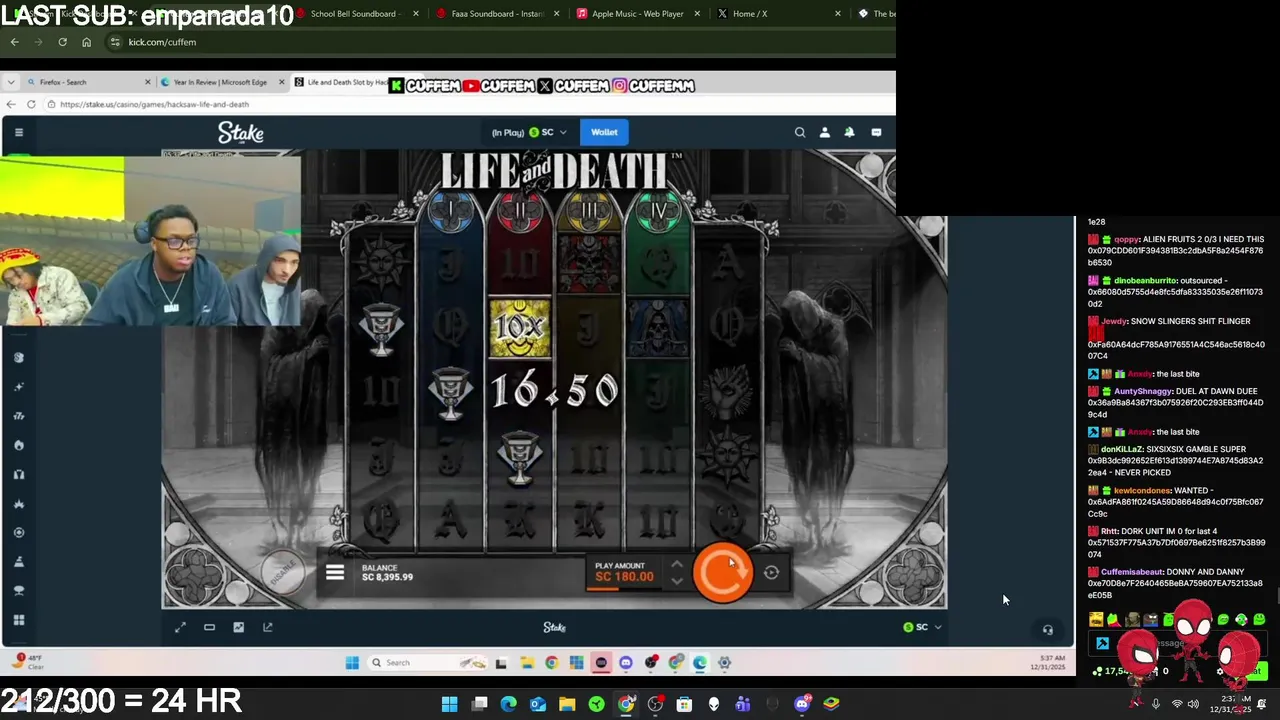Select the grid icon at sidebar bottom
The height and width of the screenshot is (720, 1280).
(18, 620)
